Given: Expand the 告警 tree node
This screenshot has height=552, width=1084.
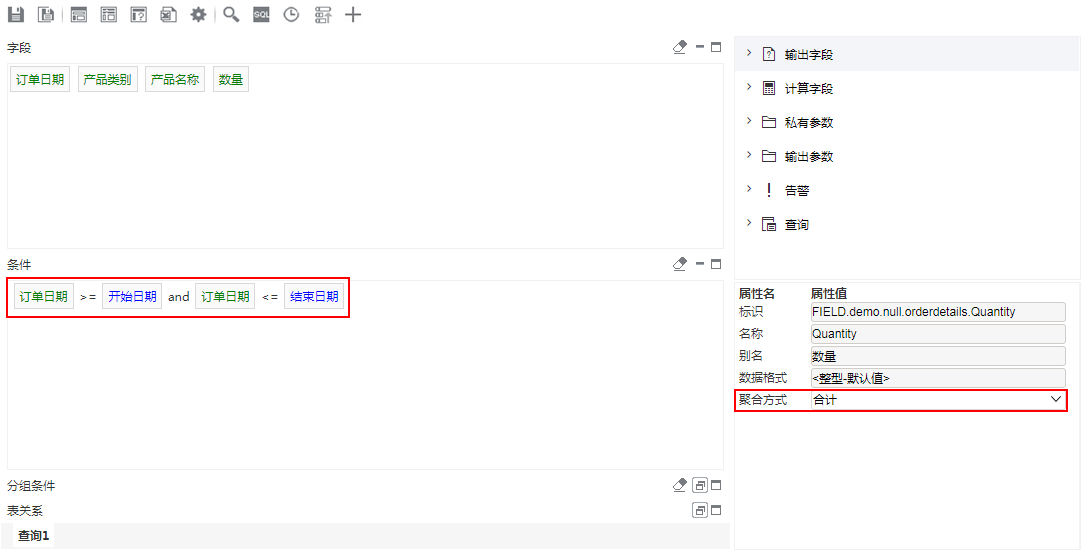Looking at the screenshot, I should click(749, 188).
